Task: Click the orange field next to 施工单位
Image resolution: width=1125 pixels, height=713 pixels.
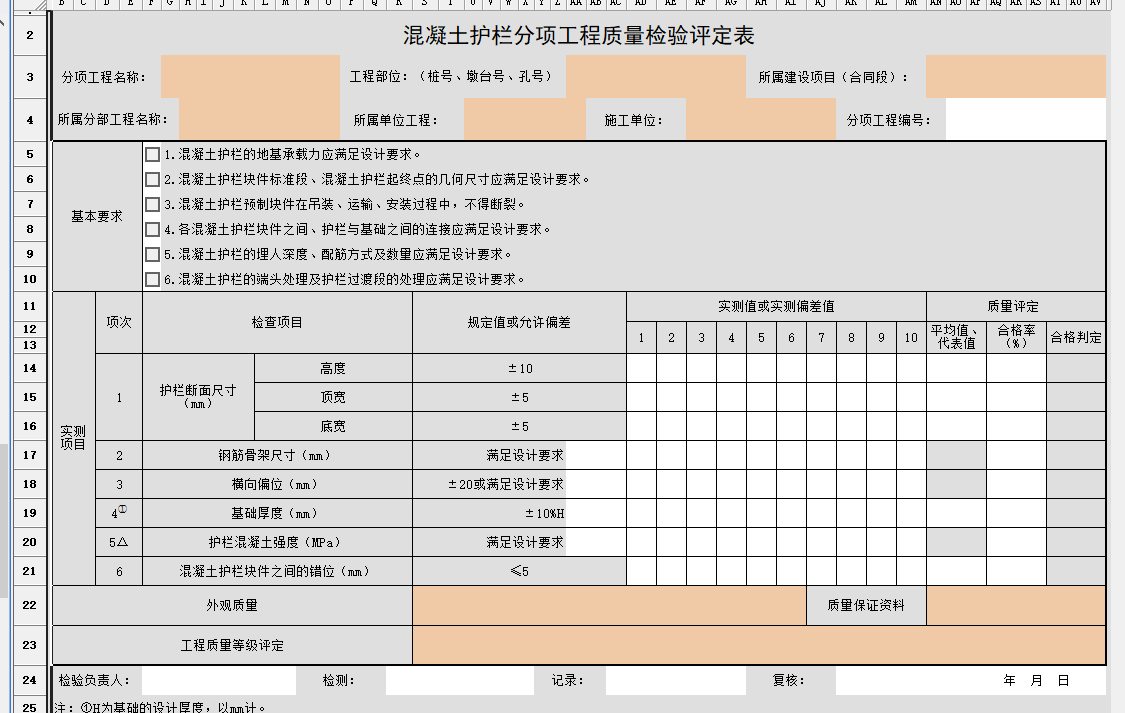Action: point(761,119)
